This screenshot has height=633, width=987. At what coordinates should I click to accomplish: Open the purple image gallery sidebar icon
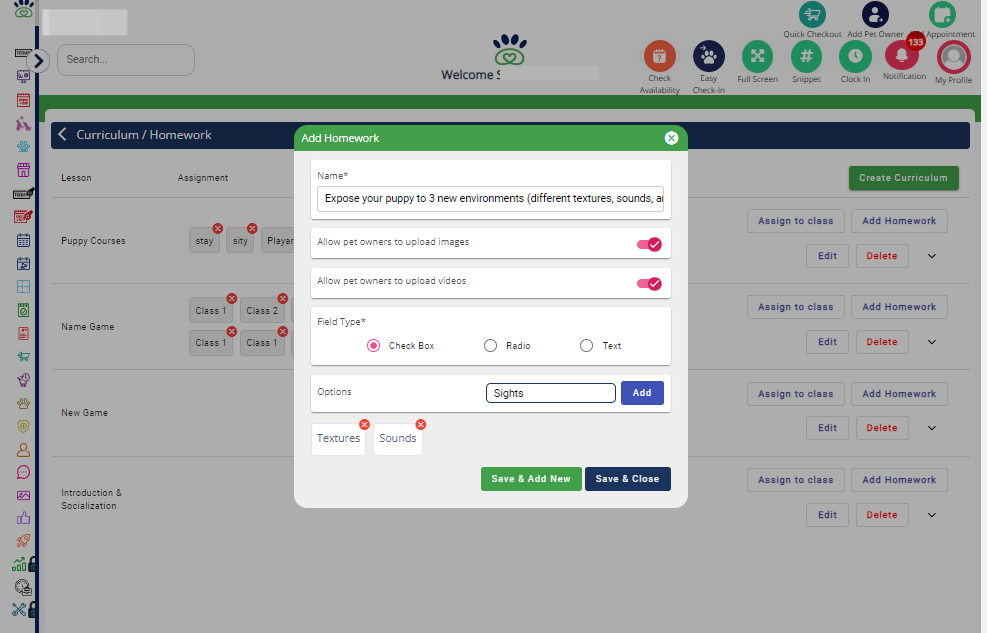(x=23, y=495)
